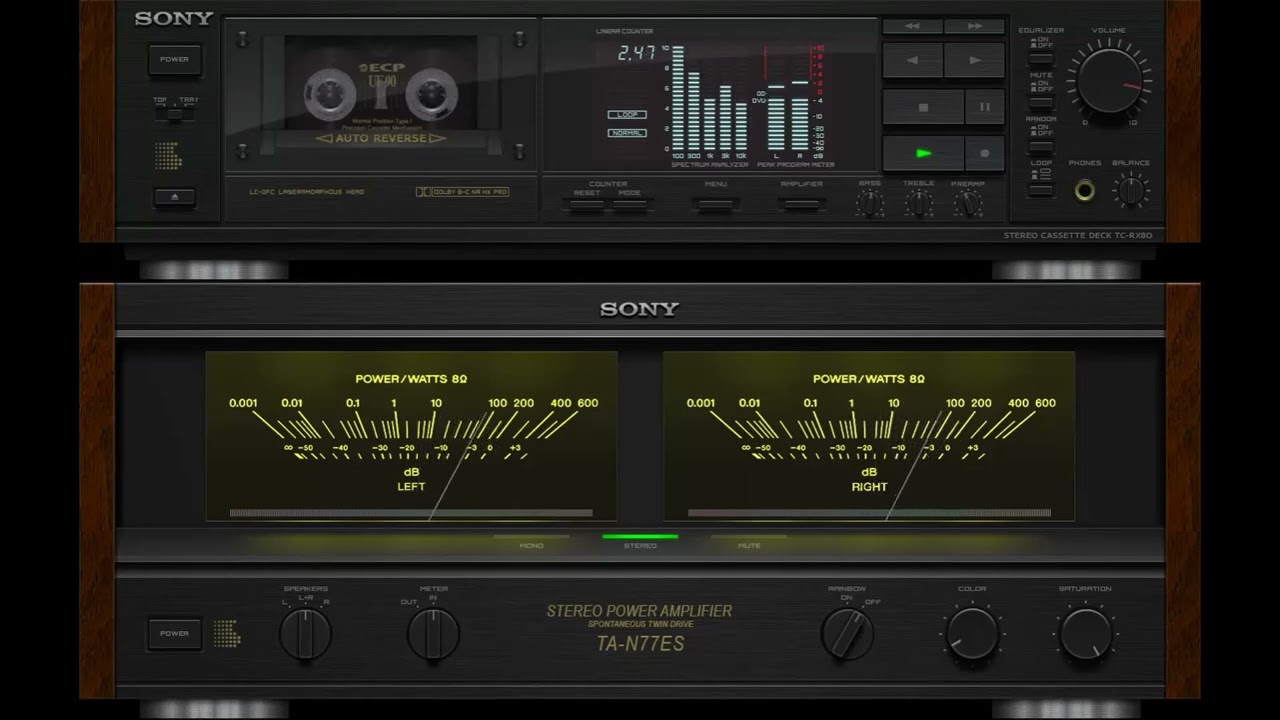Screen dimensions: 1280x720
Task: Click the Dolby B-C NR HX PRO badge
Action: (462, 192)
